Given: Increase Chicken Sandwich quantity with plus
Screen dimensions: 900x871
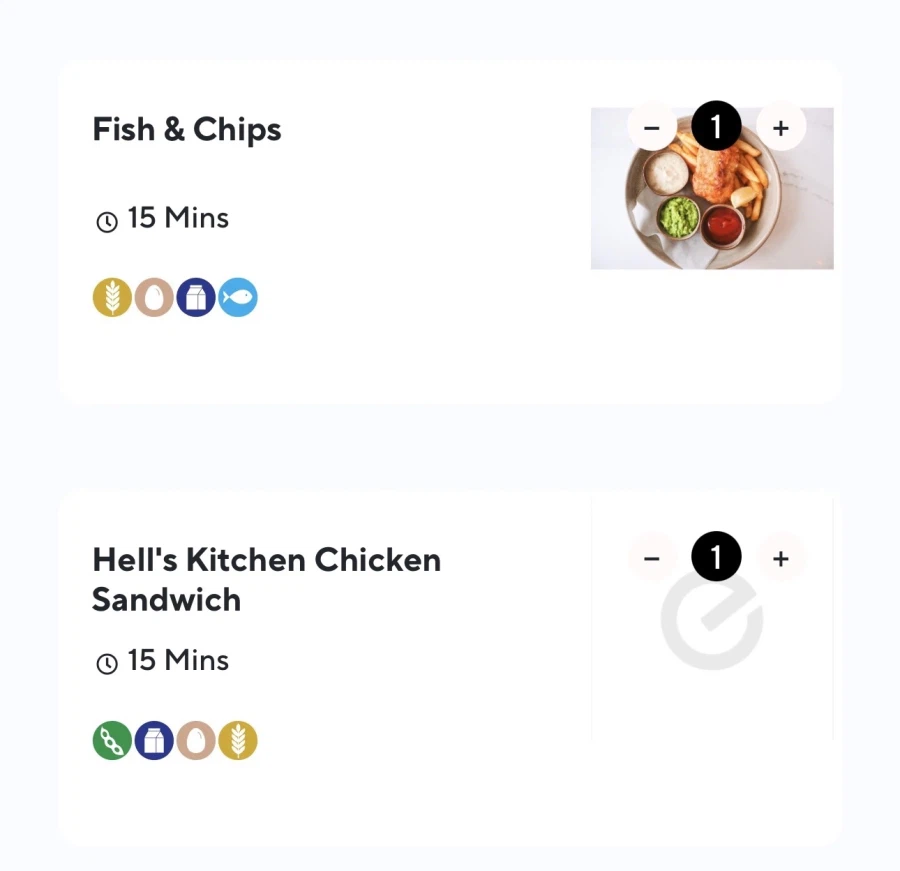Looking at the screenshot, I should pos(781,558).
